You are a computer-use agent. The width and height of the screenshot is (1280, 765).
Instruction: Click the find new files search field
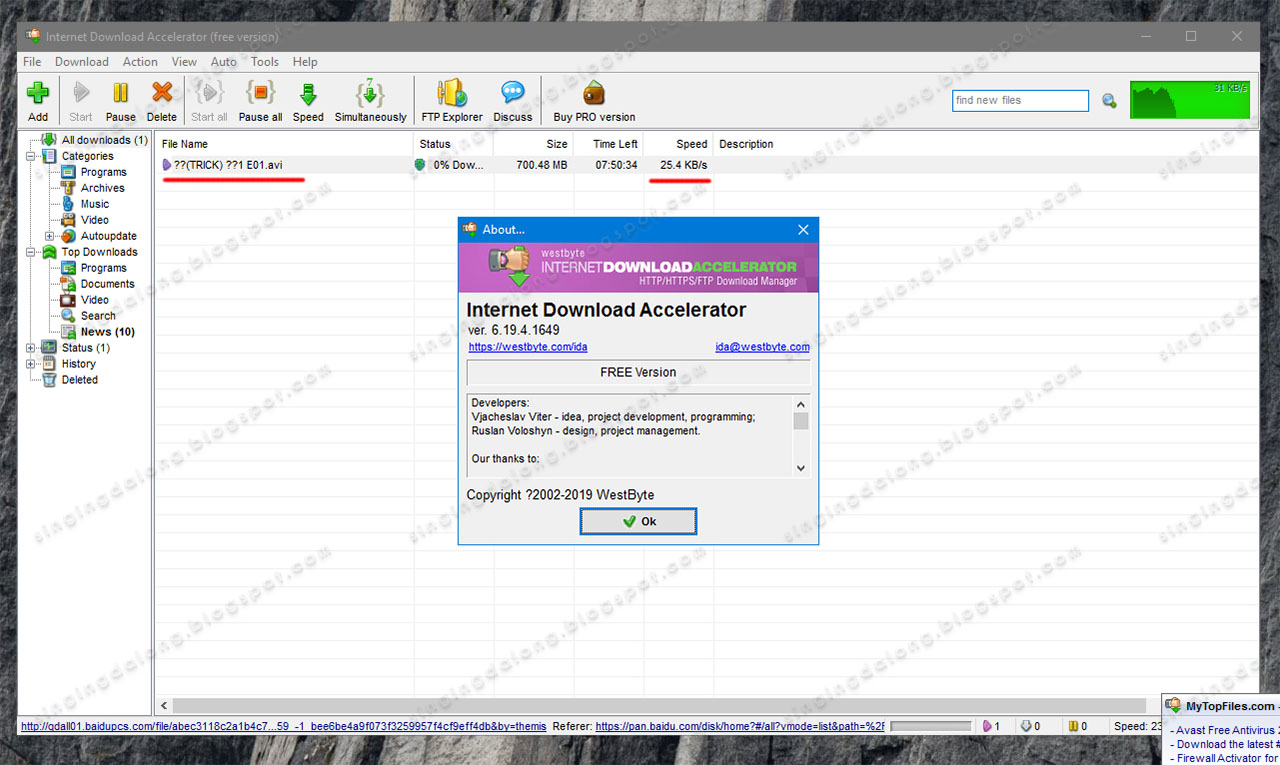1020,100
